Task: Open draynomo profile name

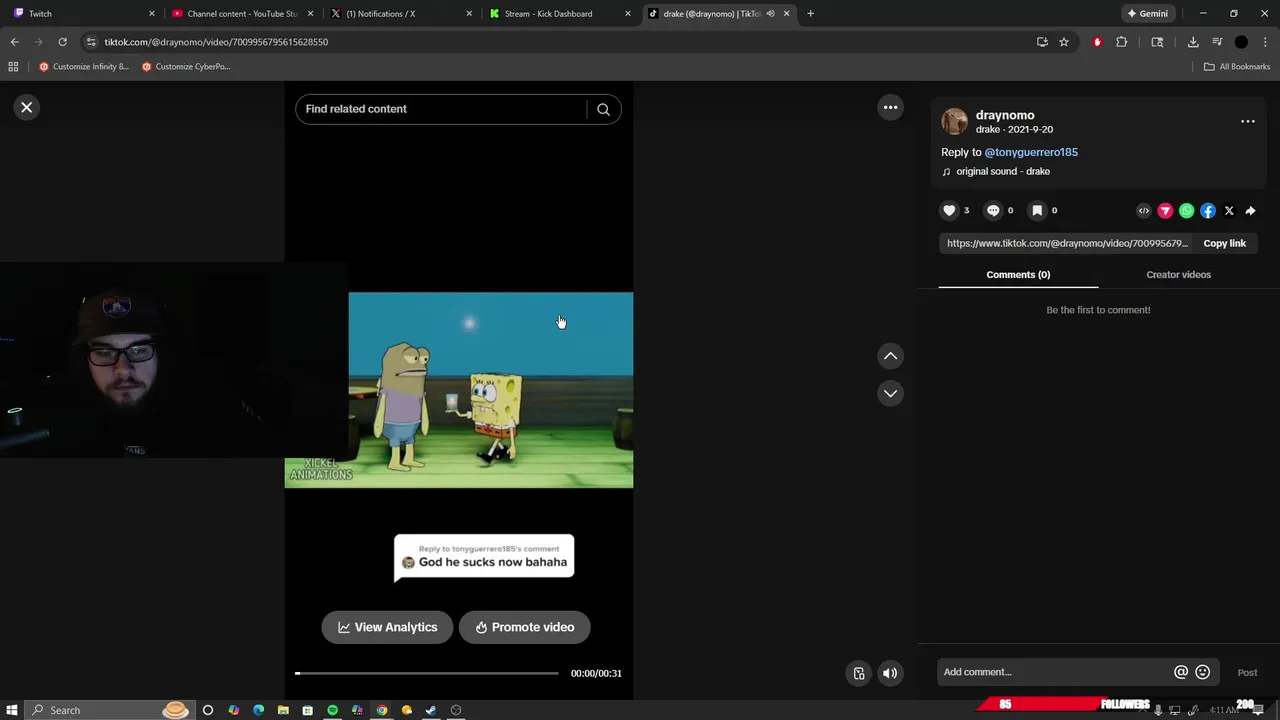Action: click(x=1005, y=115)
